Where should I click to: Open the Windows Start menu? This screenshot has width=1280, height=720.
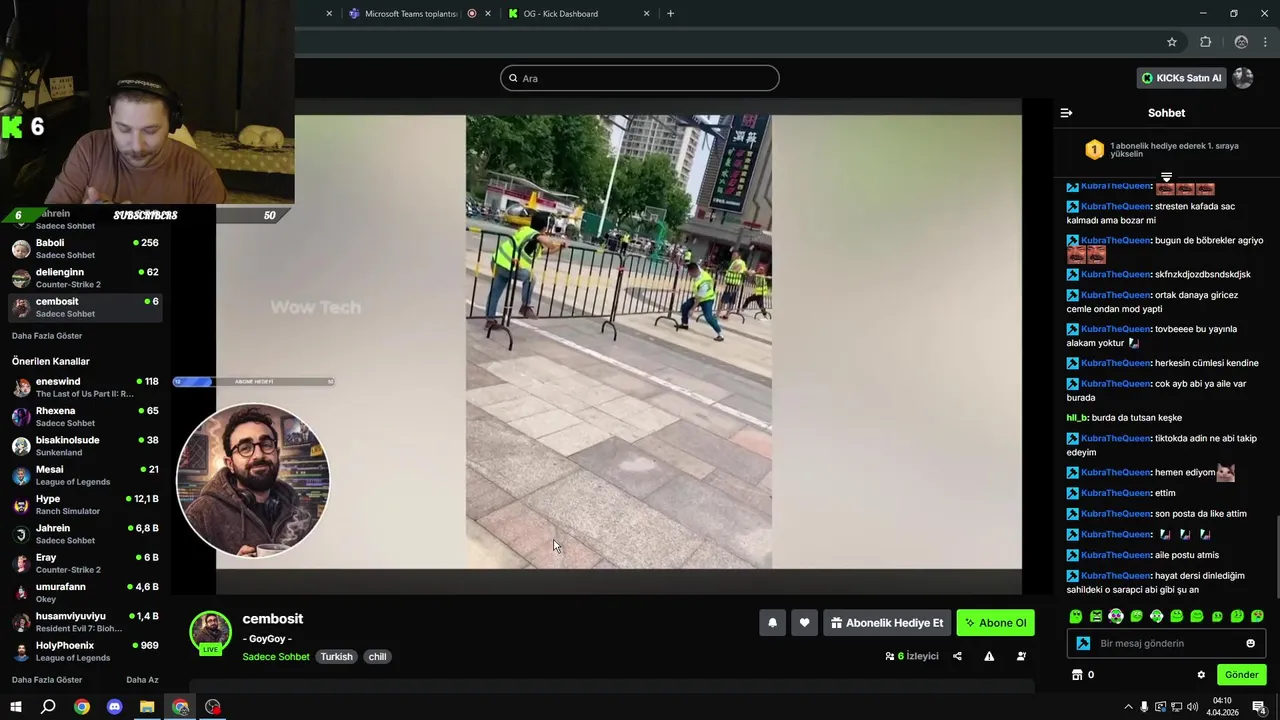pos(15,707)
